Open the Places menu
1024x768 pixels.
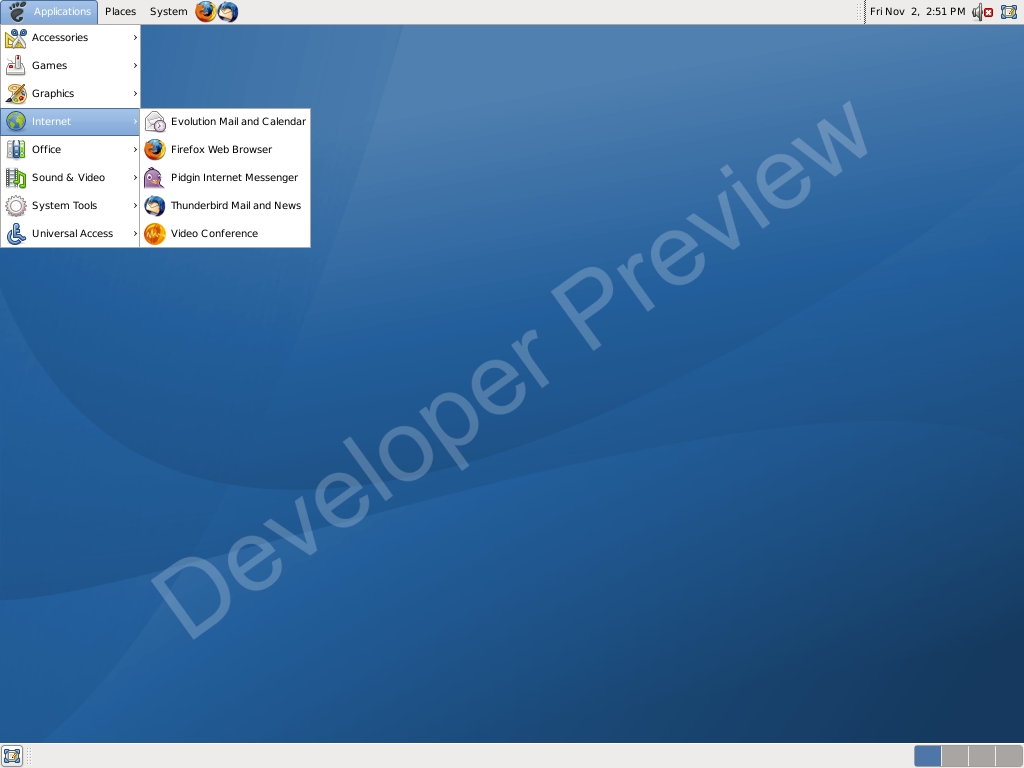coord(120,12)
